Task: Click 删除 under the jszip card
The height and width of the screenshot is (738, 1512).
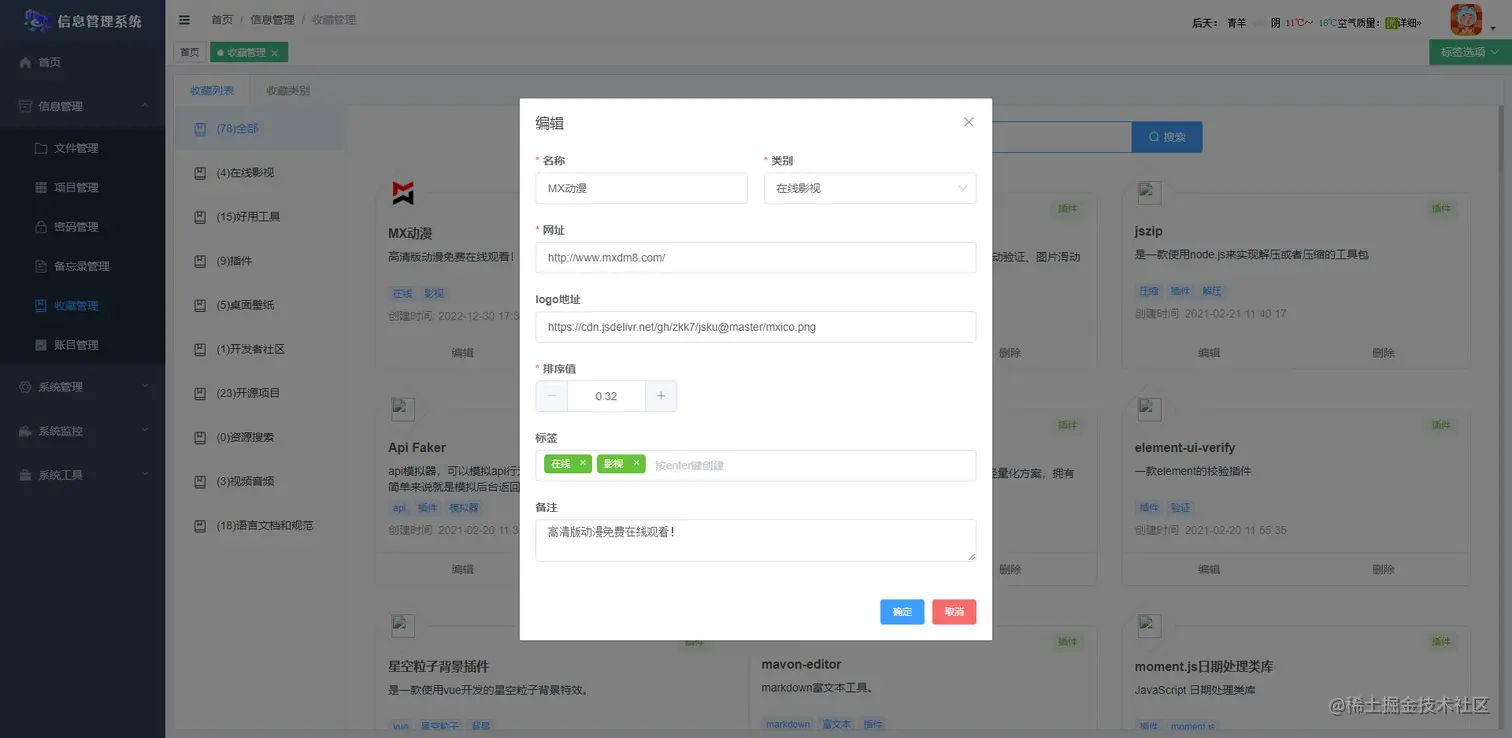Action: [1383, 353]
